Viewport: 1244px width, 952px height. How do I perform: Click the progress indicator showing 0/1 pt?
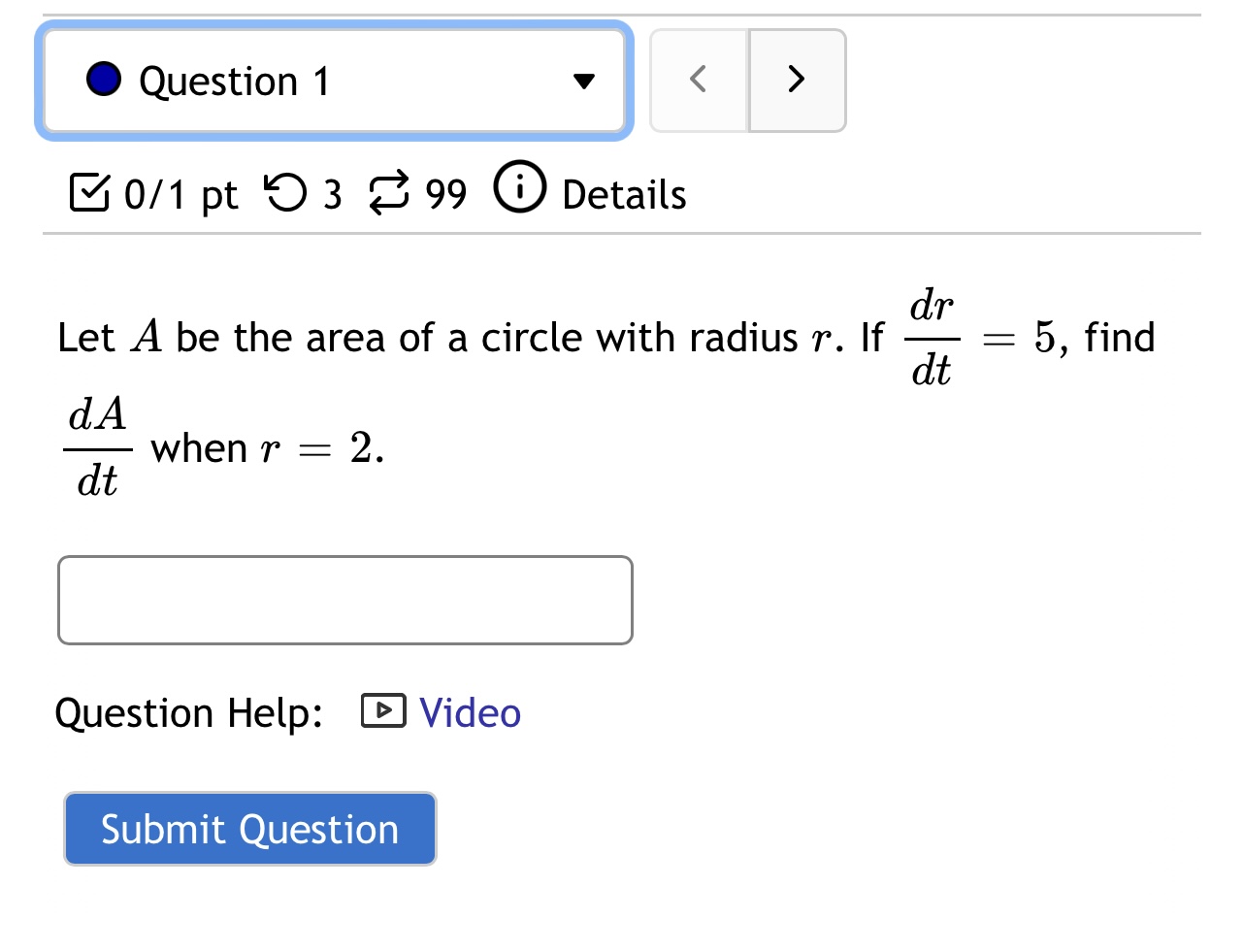pyautogui.click(x=180, y=193)
